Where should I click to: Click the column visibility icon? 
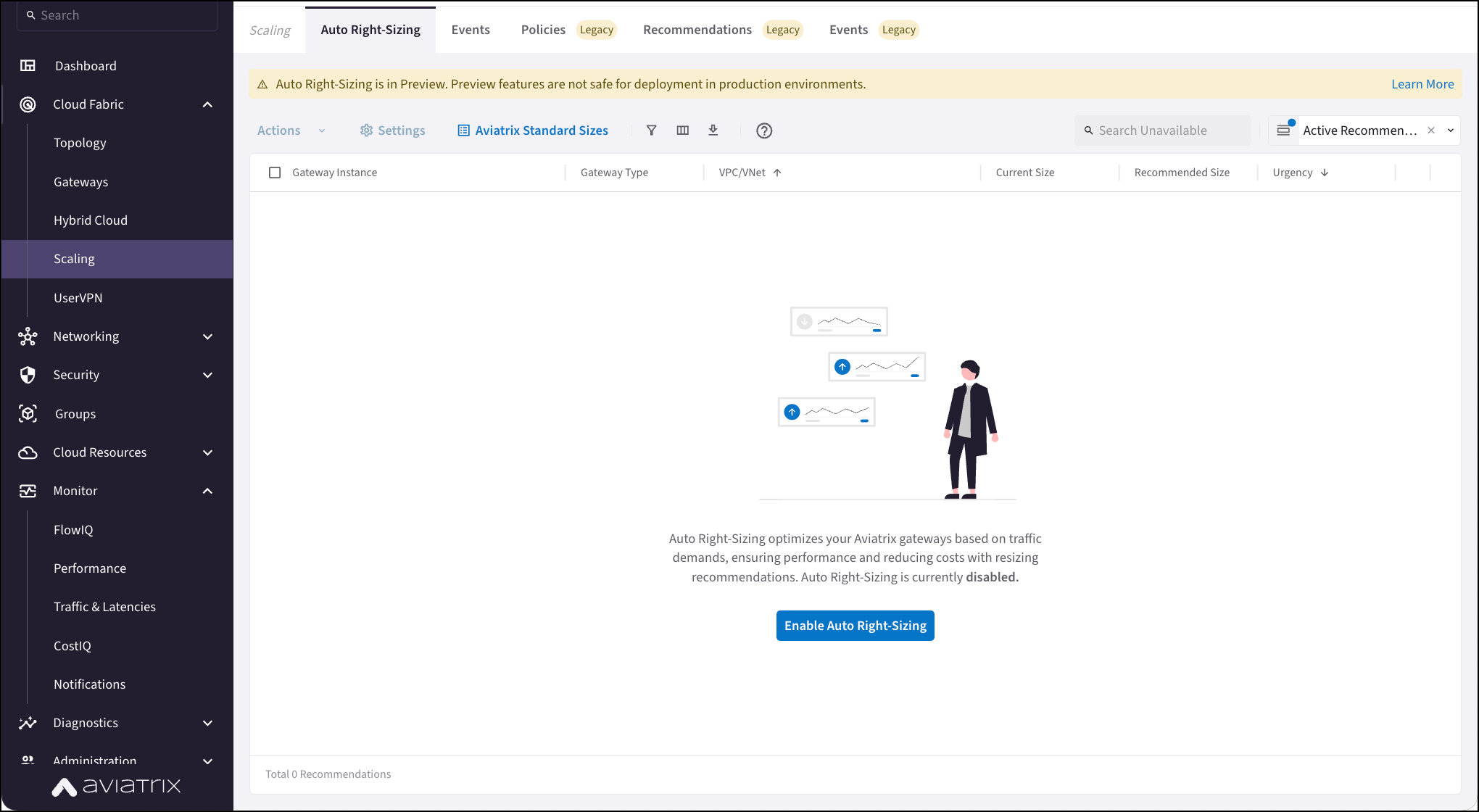coord(682,130)
